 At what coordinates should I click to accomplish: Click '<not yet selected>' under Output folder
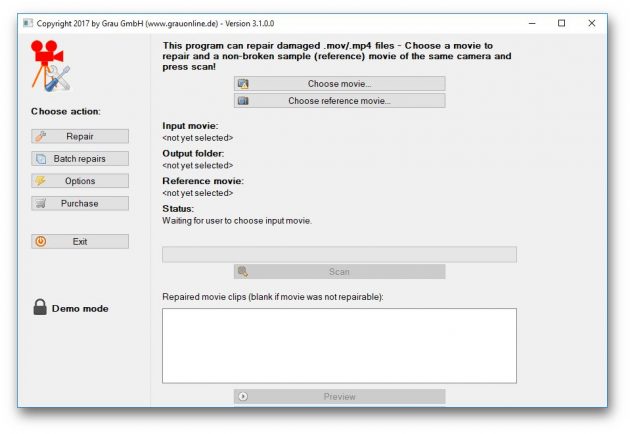[198, 166]
